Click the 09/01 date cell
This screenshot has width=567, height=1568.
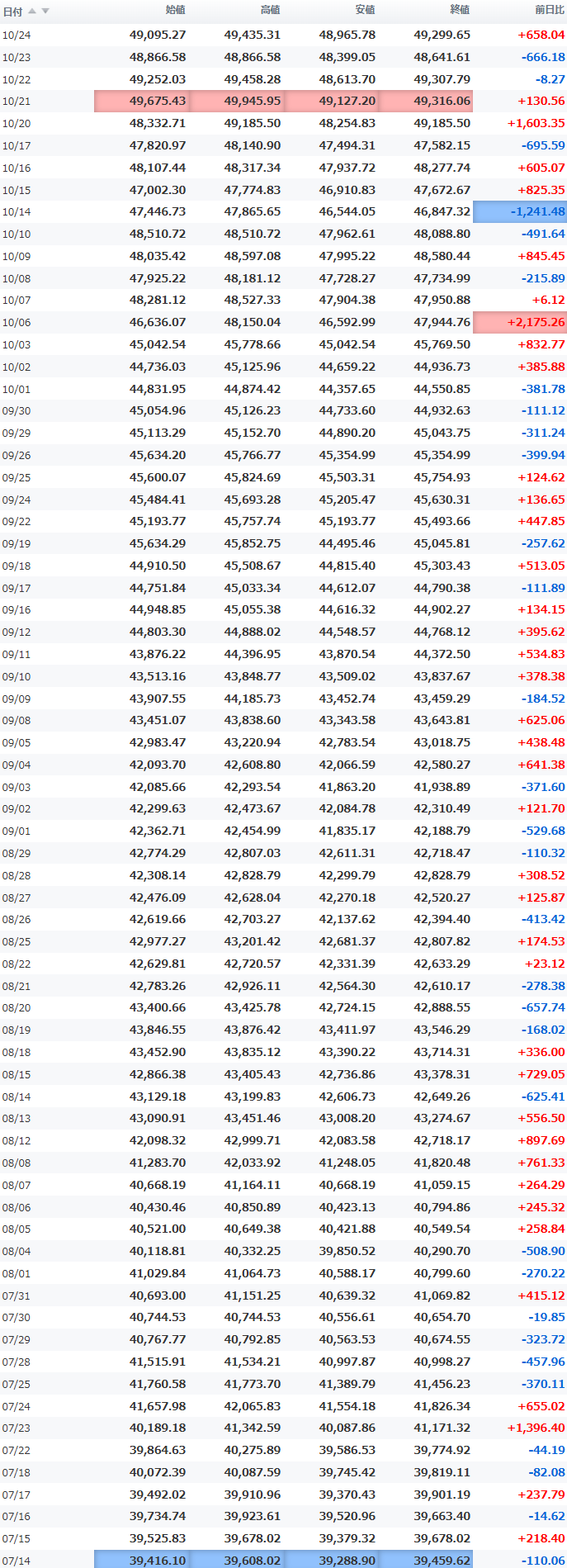[17, 831]
